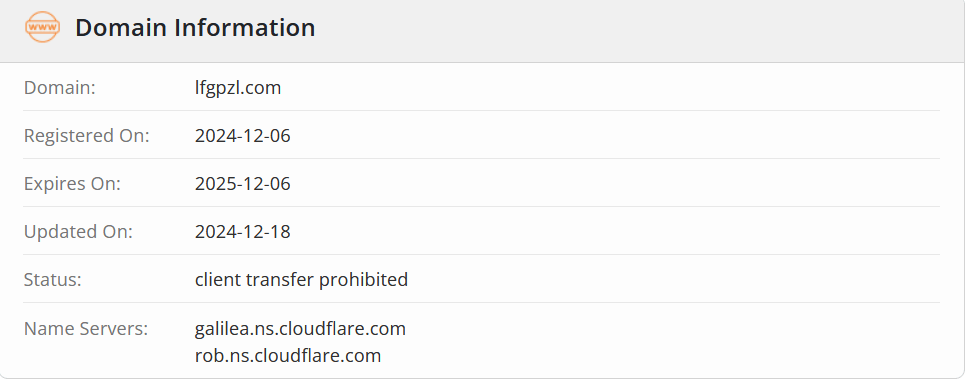Select galilea.ns.cloudflare.com name server
This screenshot has height=379, width=967.
[300, 328]
